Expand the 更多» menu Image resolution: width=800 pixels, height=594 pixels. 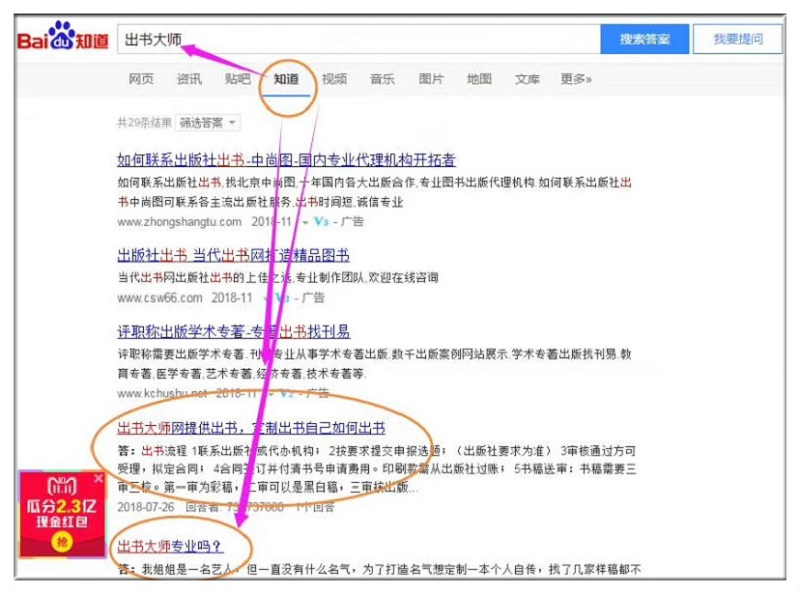coord(576,79)
